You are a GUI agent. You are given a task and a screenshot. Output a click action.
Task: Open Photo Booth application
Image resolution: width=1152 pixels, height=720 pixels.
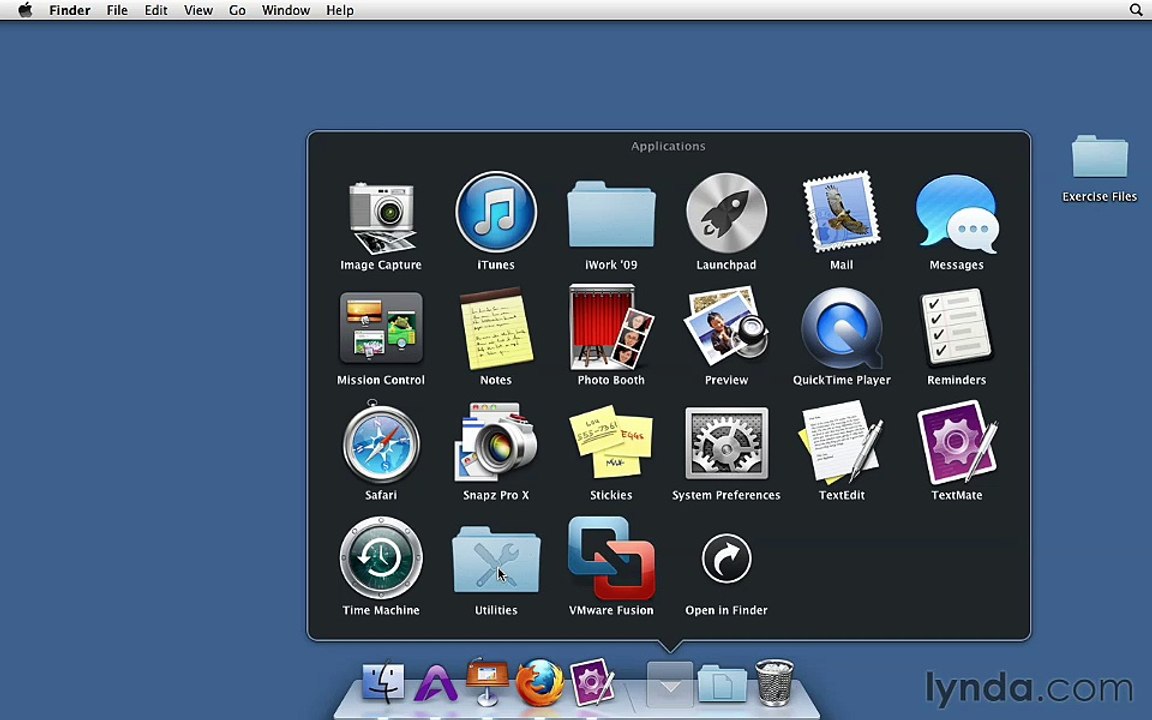(611, 328)
